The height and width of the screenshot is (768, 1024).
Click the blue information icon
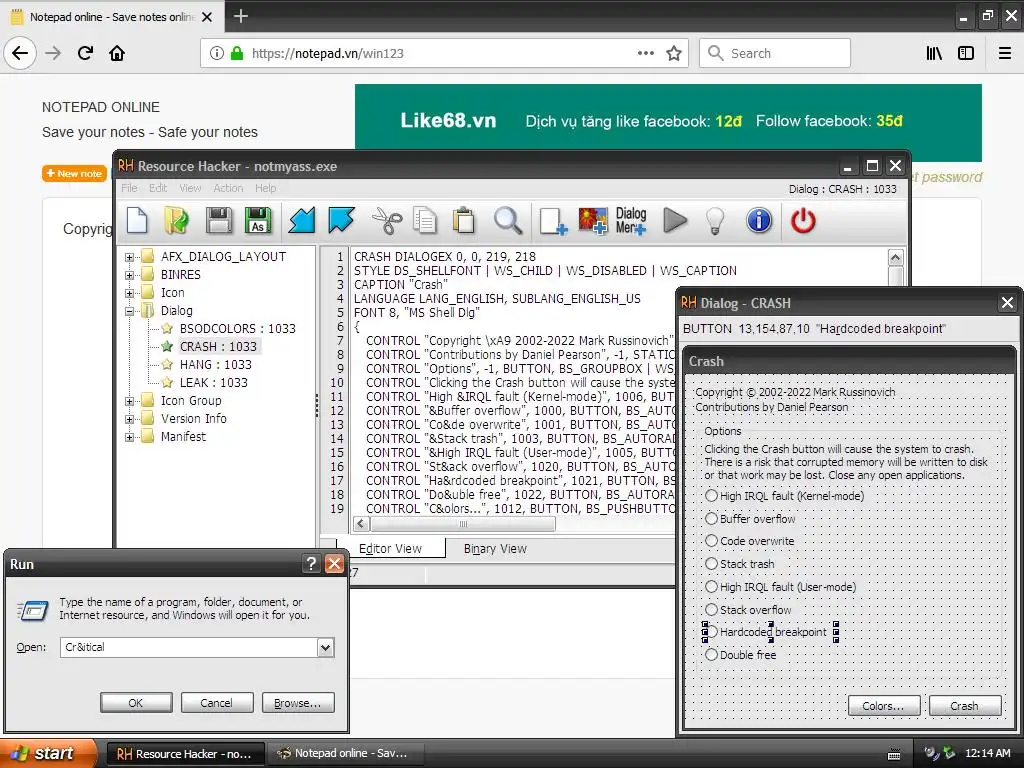click(x=759, y=220)
